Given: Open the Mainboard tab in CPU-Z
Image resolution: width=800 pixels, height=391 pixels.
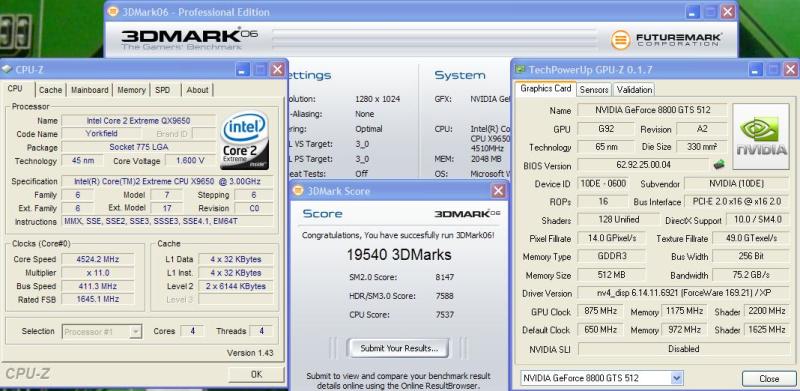Looking at the screenshot, I should (90, 90).
